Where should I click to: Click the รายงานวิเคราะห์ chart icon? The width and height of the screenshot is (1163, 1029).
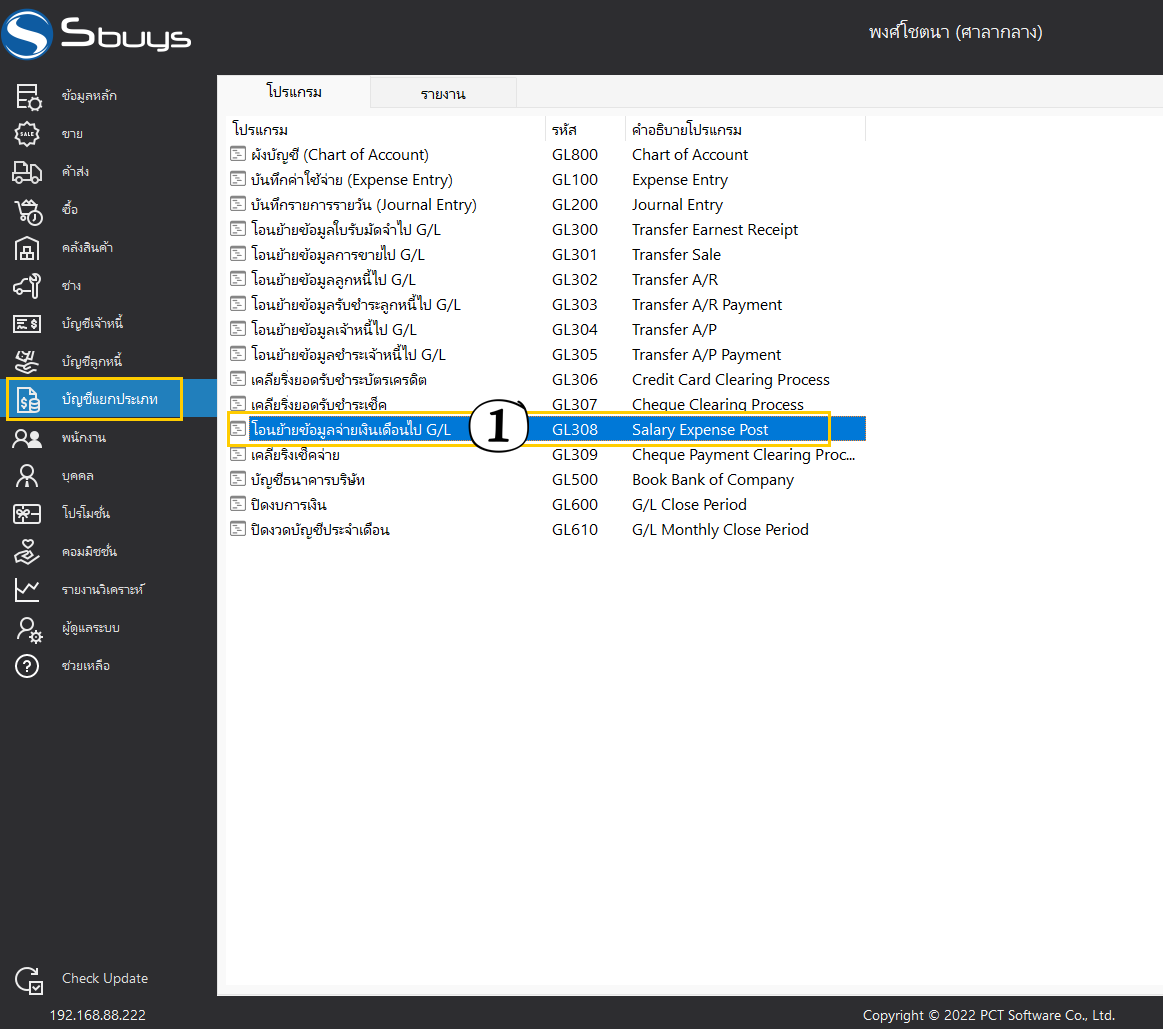click(27, 590)
